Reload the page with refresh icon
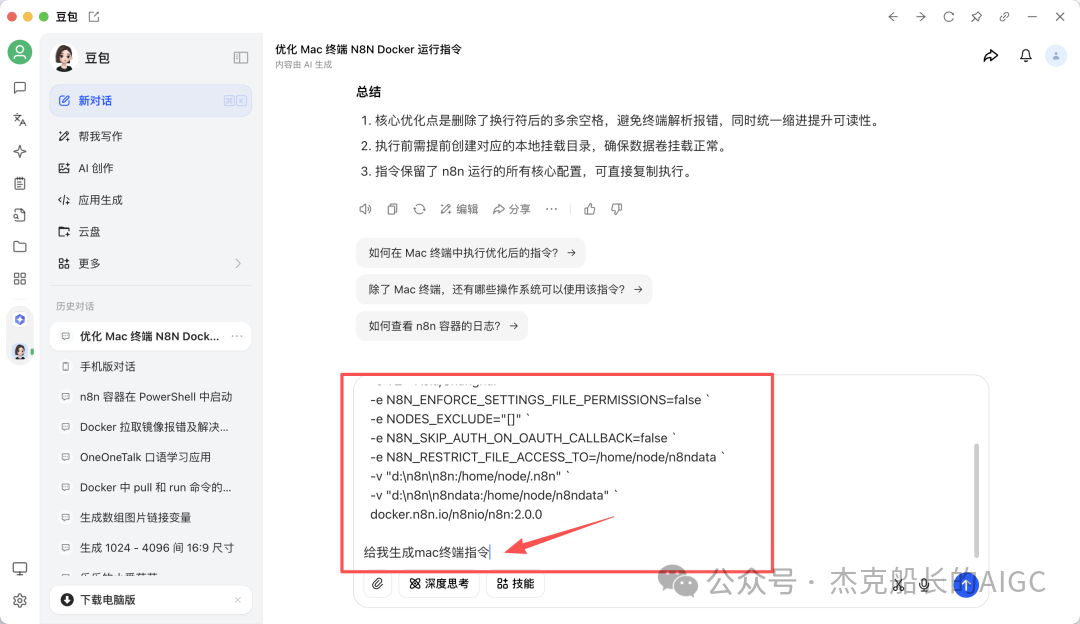Viewport: 1080px width, 624px height. (948, 17)
